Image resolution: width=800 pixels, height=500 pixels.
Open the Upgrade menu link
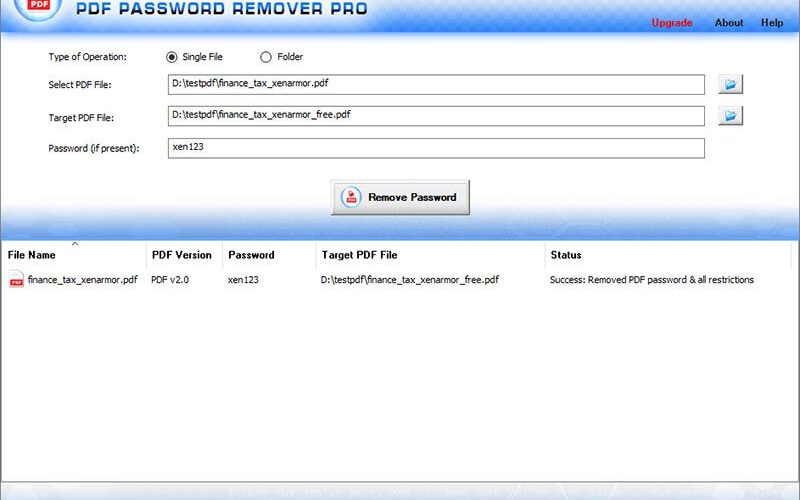pos(672,23)
